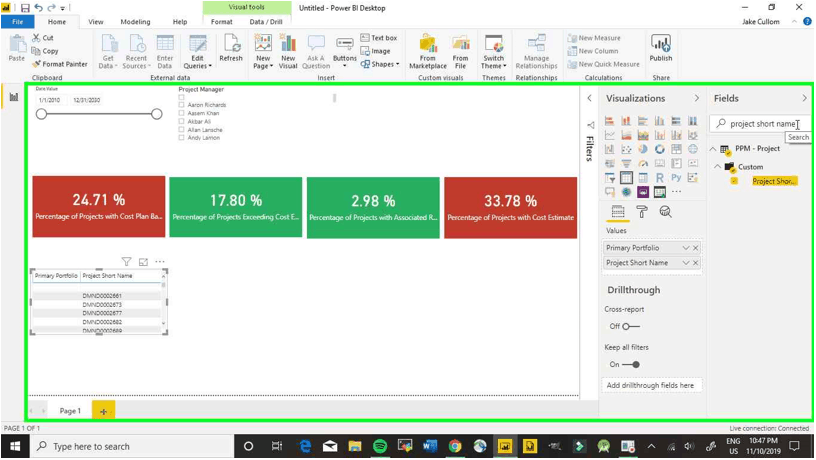The height and width of the screenshot is (460, 816).
Task: Toggle Cross-report drillthrough switch
Action: tap(630, 326)
